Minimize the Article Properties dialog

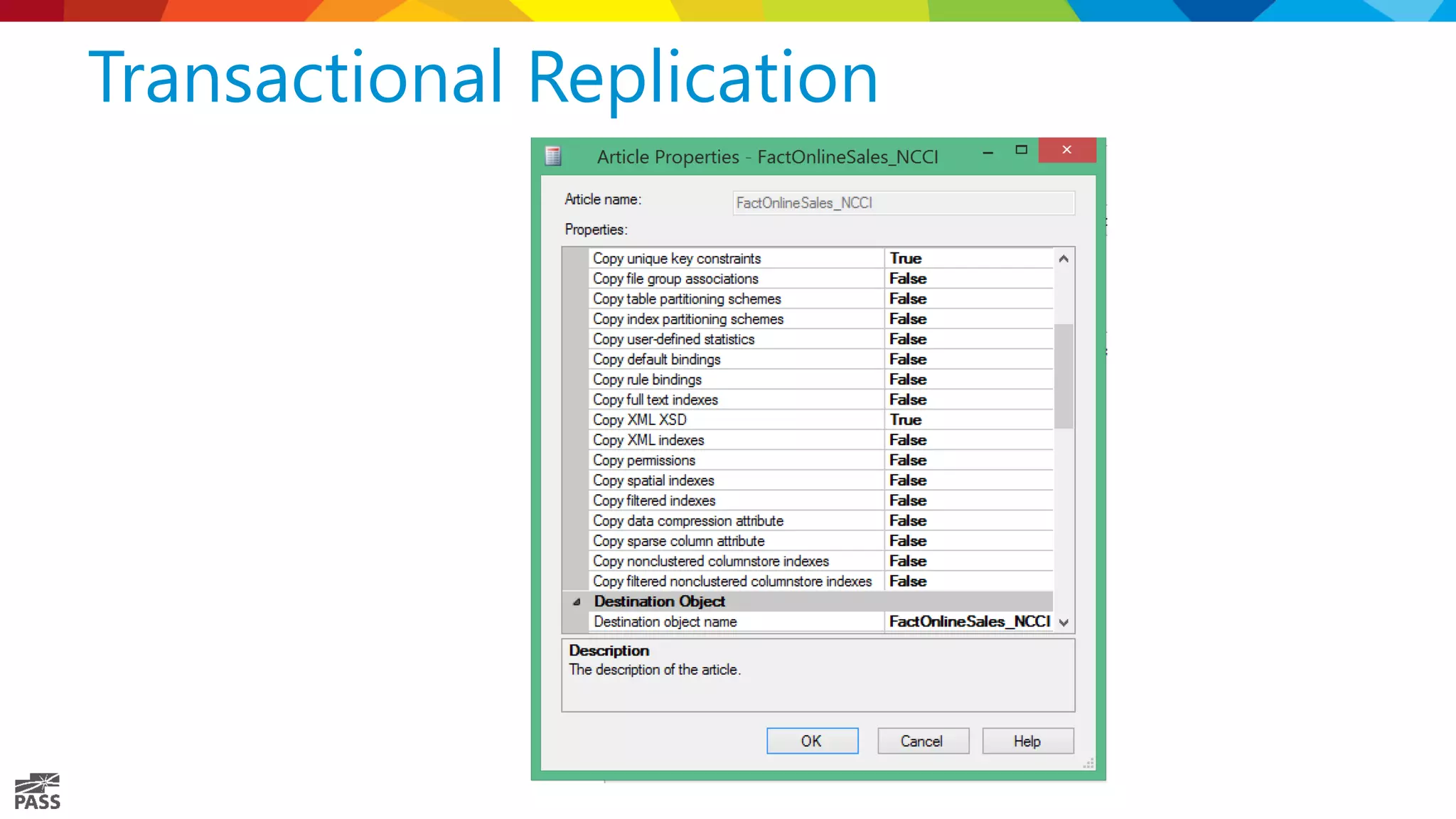point(987,151)
